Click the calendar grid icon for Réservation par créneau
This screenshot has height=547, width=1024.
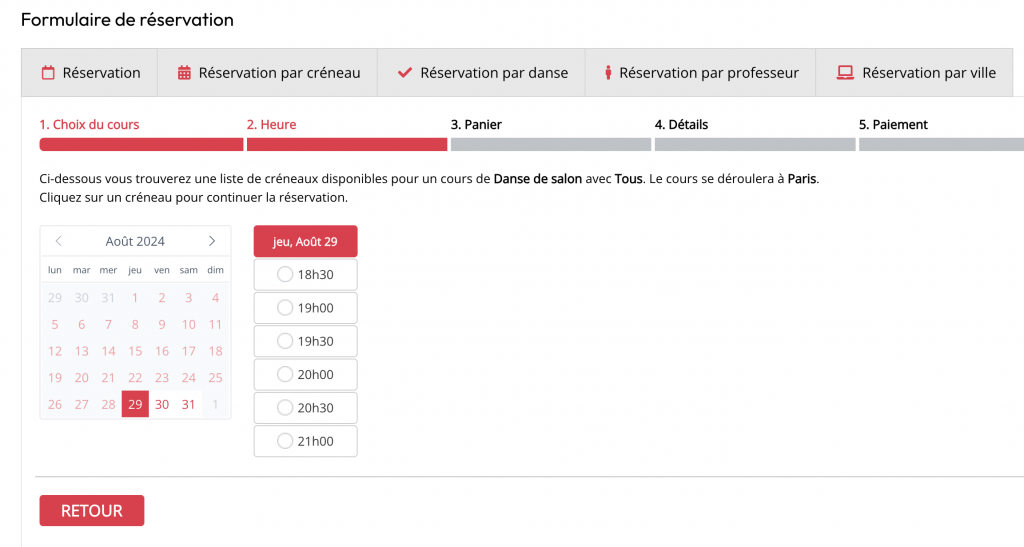184,73
